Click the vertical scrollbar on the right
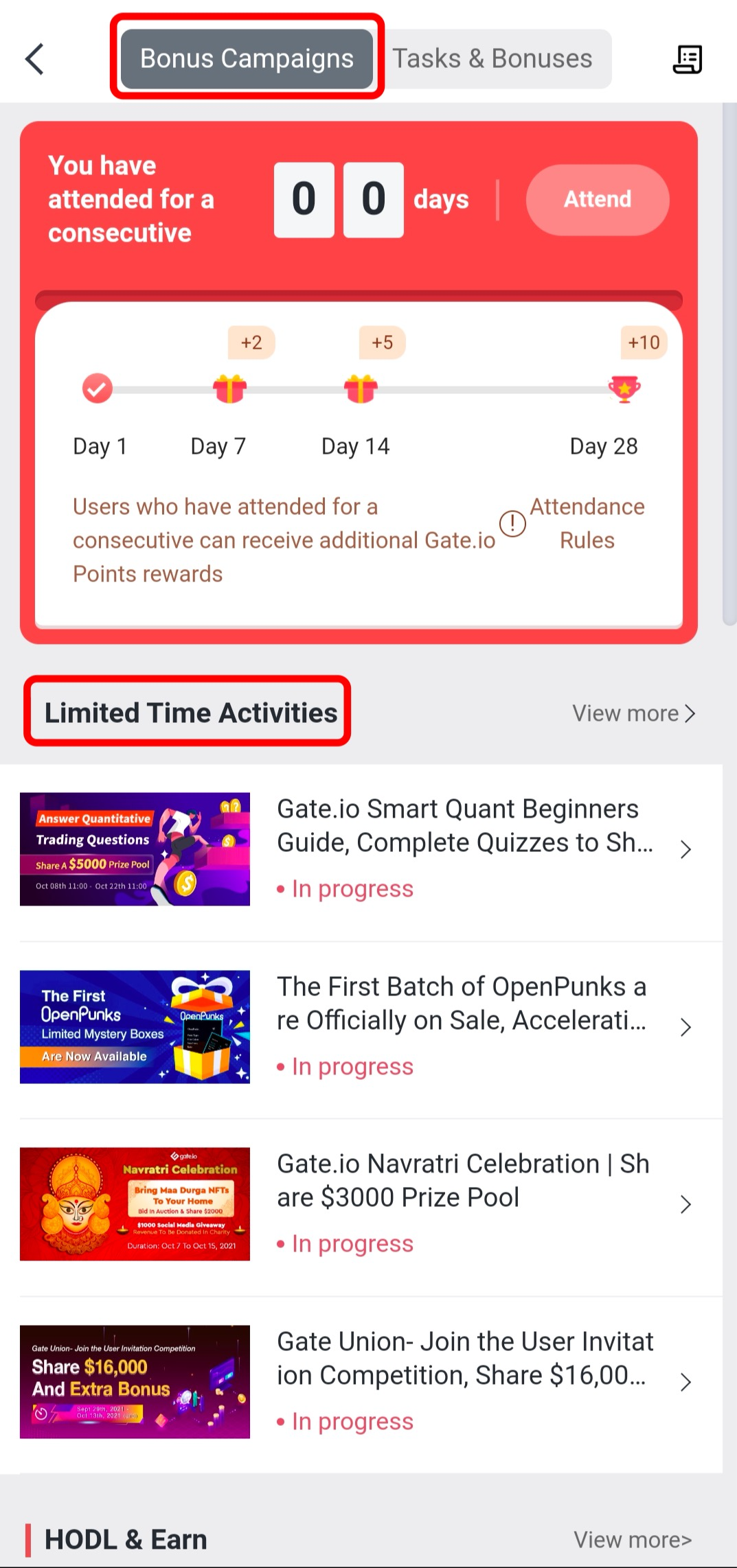737x1568 pixels. pos(729,364)
